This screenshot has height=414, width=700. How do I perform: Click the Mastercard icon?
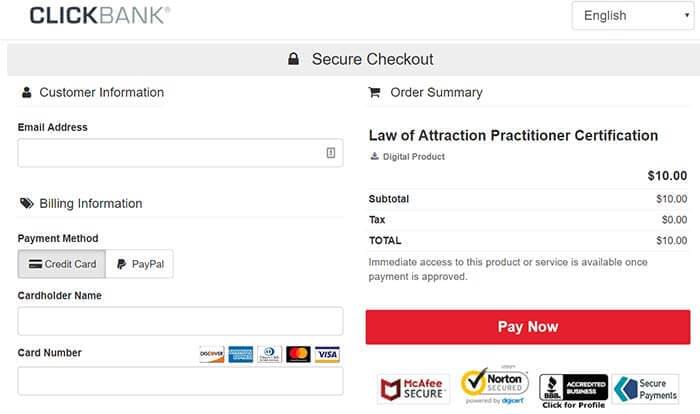coord(298,354)
